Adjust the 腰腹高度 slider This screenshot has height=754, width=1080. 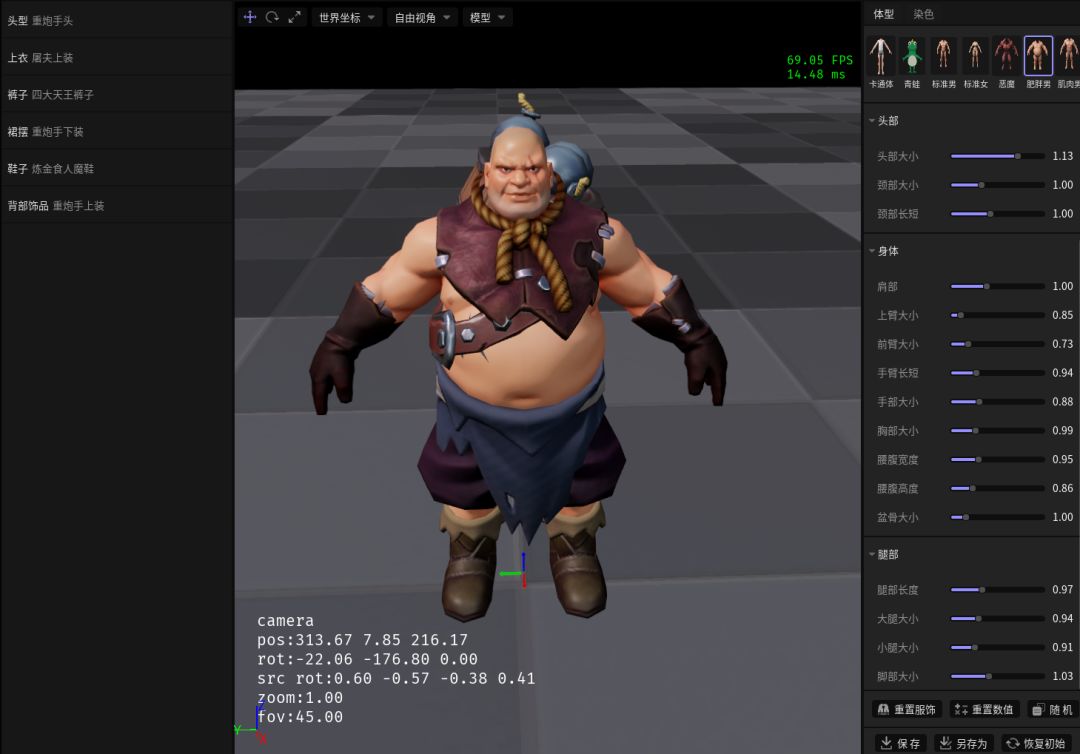(997, 488)
